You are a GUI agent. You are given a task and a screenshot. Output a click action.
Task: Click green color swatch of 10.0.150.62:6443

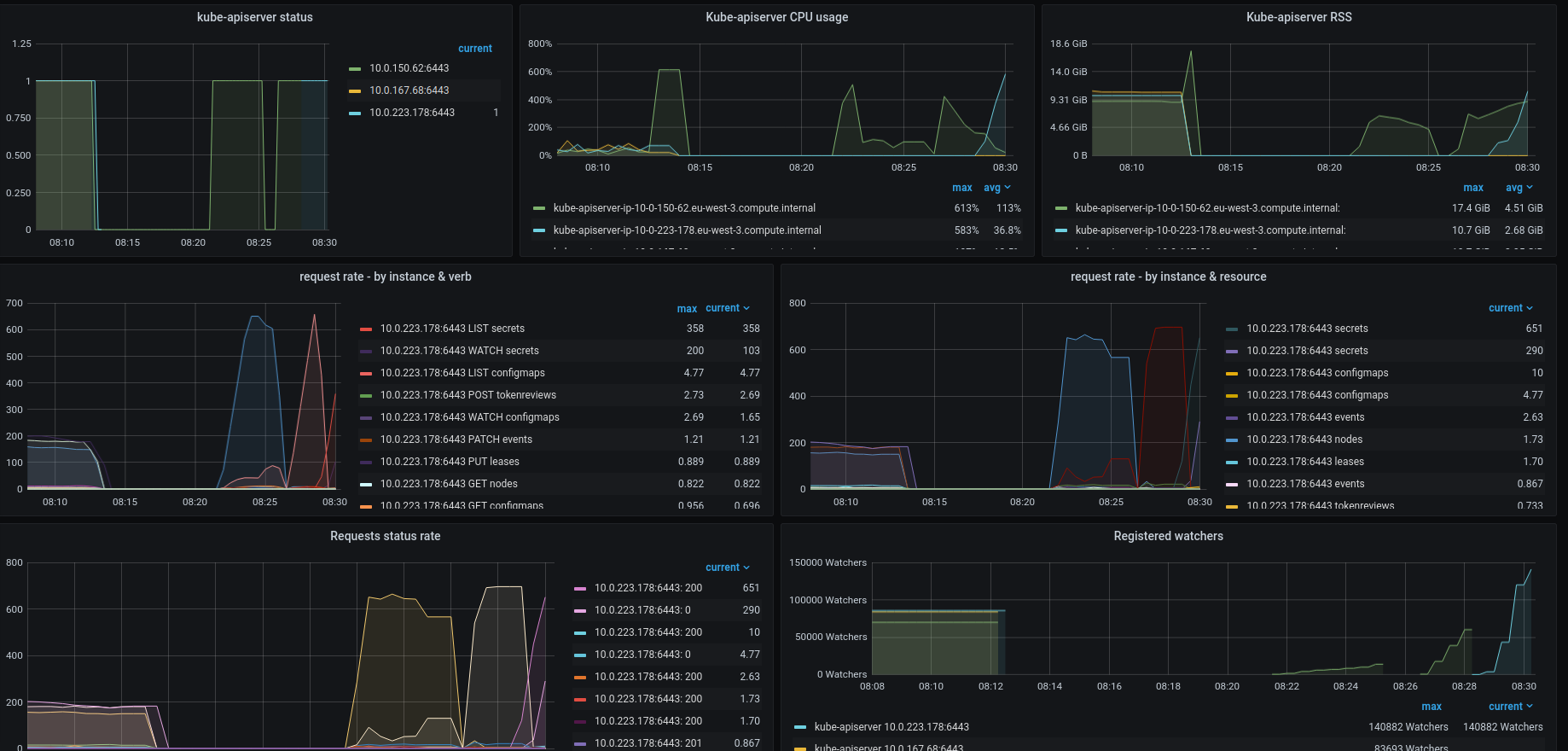[x=355, y=69]
